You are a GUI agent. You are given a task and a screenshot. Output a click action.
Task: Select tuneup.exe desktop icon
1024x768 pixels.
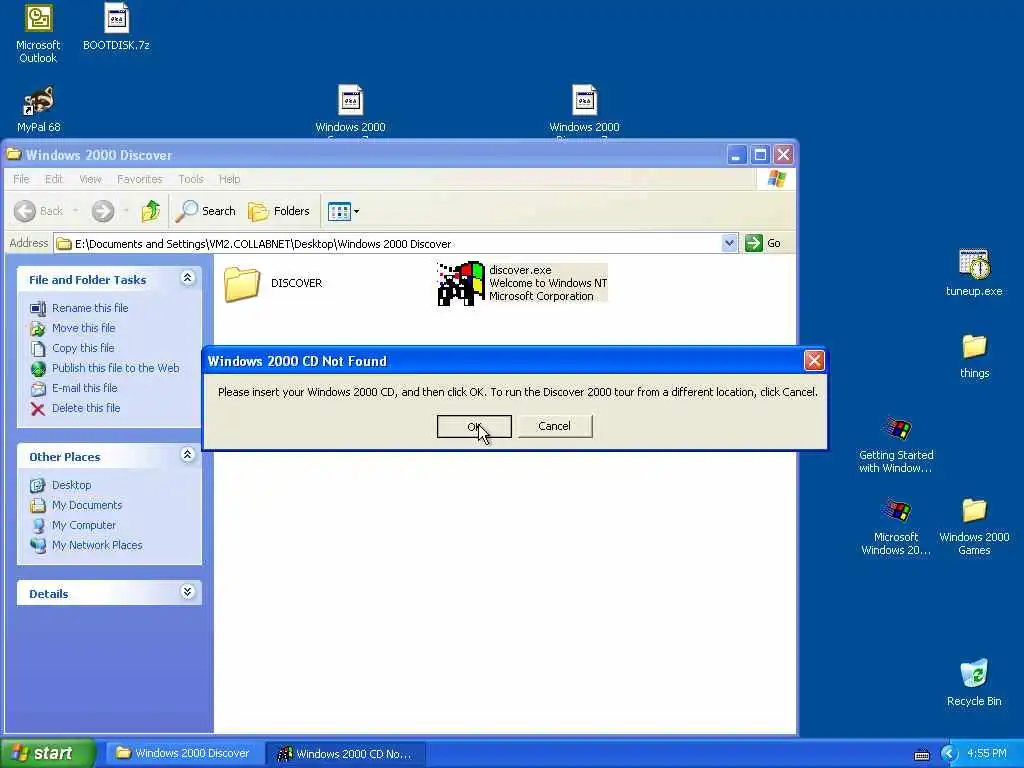(x=974, y=273)
